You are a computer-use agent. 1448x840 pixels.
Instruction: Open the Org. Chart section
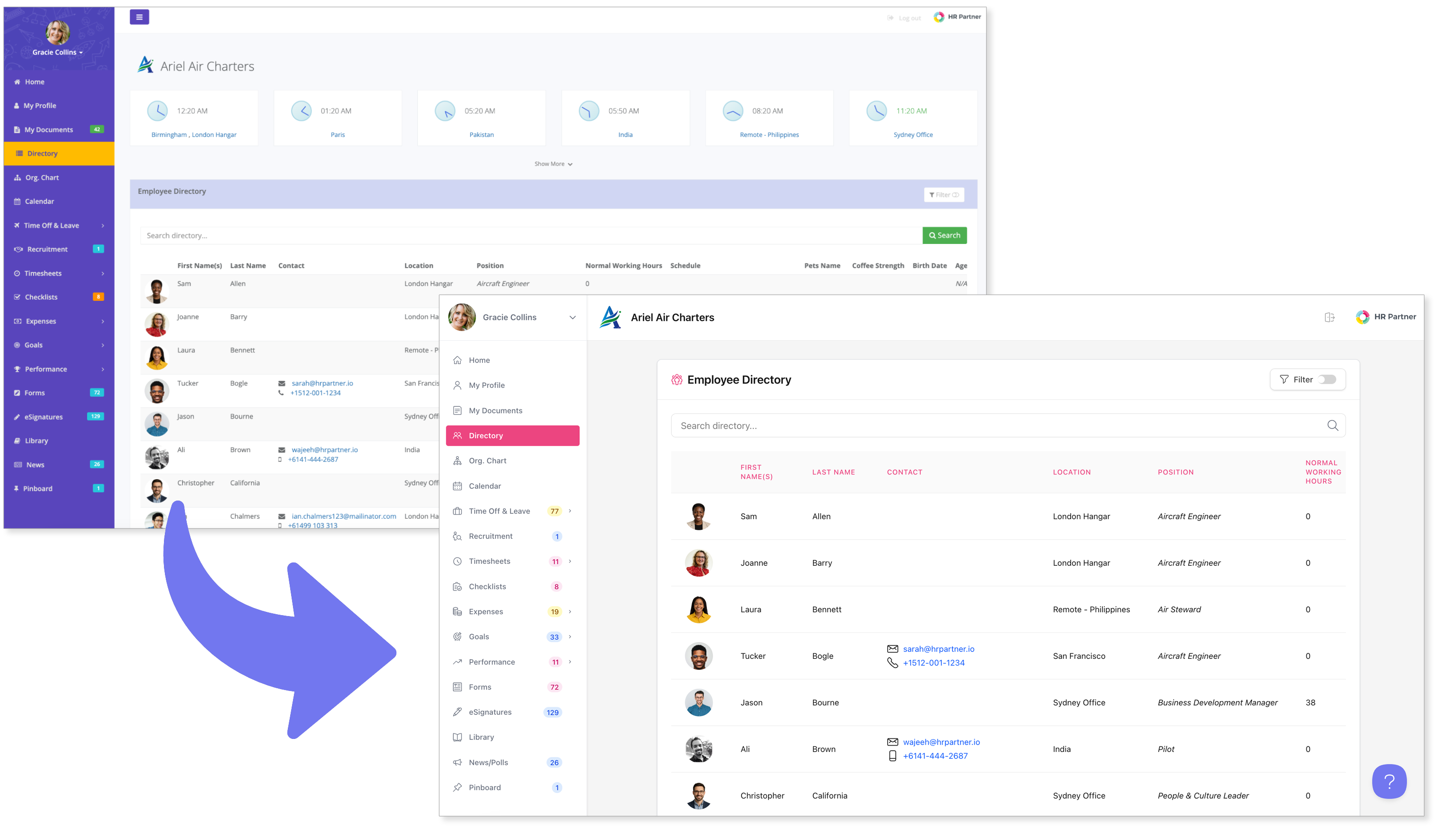tap(487, 460)
